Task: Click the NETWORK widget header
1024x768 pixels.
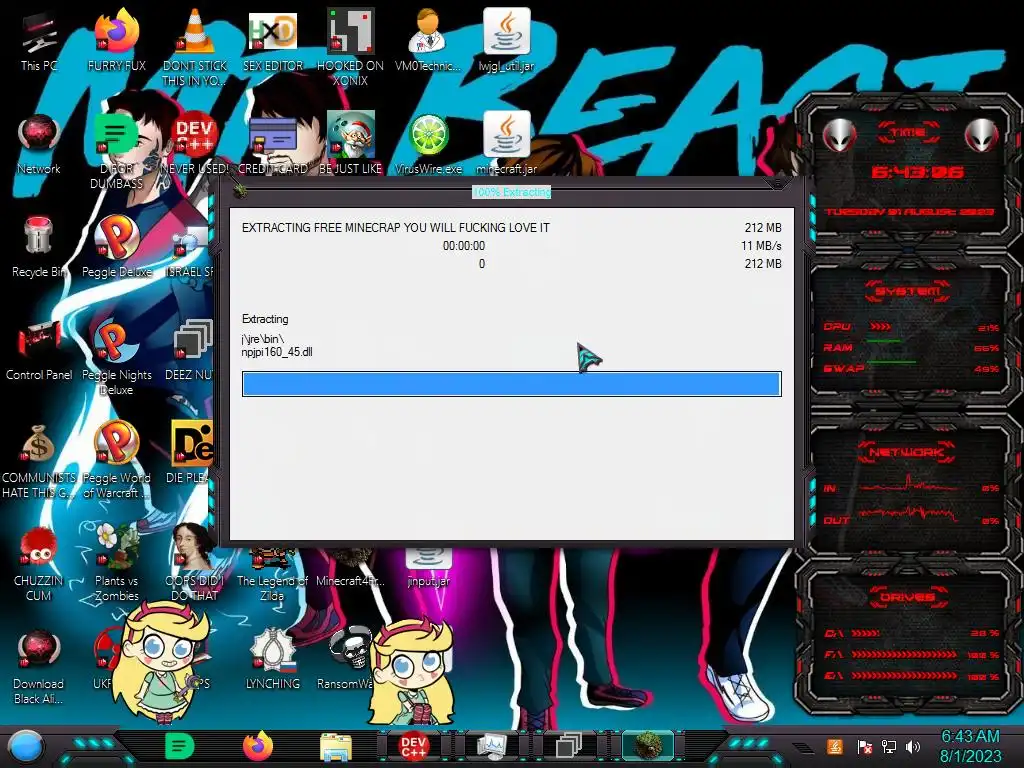Action: click(x=907, y=452)
